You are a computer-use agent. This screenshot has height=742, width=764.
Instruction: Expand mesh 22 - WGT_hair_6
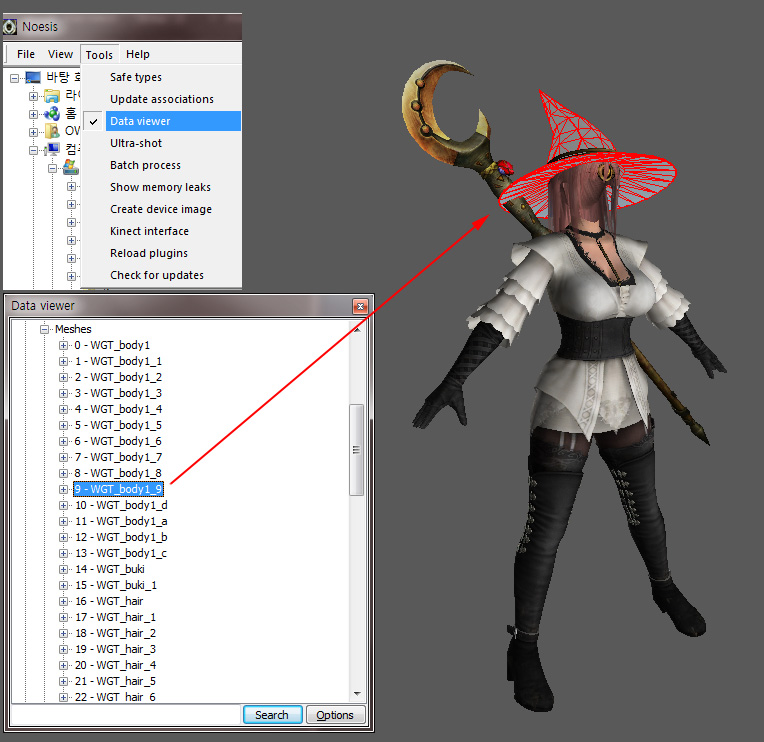63,697
